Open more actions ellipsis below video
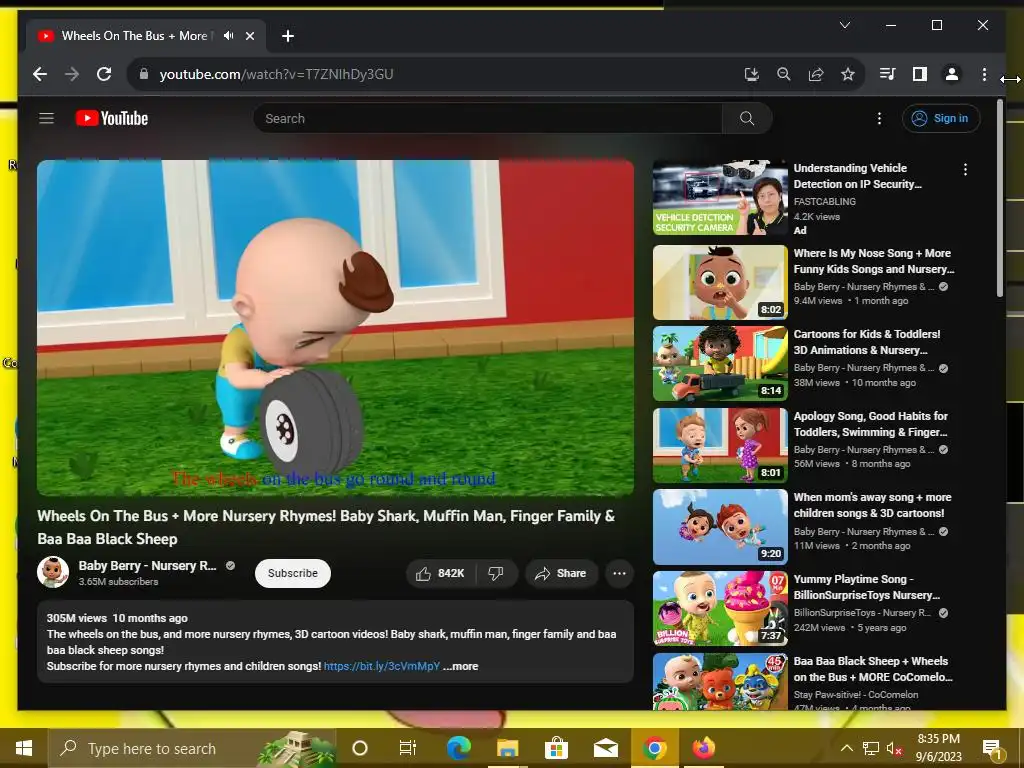 coord(619,573)
